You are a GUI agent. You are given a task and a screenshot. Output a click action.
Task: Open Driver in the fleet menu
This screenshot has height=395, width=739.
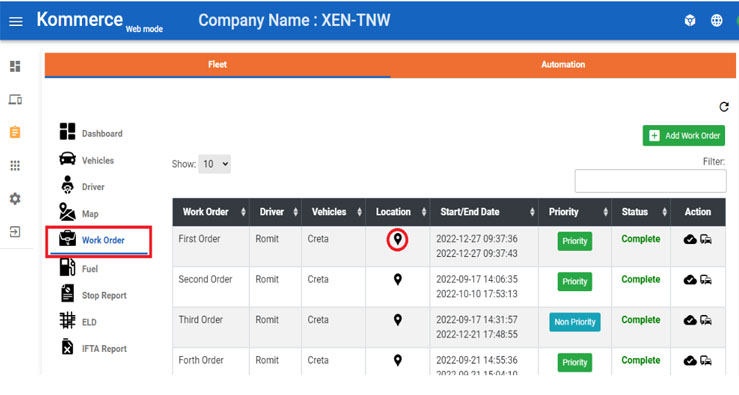(x=82, y=186)
